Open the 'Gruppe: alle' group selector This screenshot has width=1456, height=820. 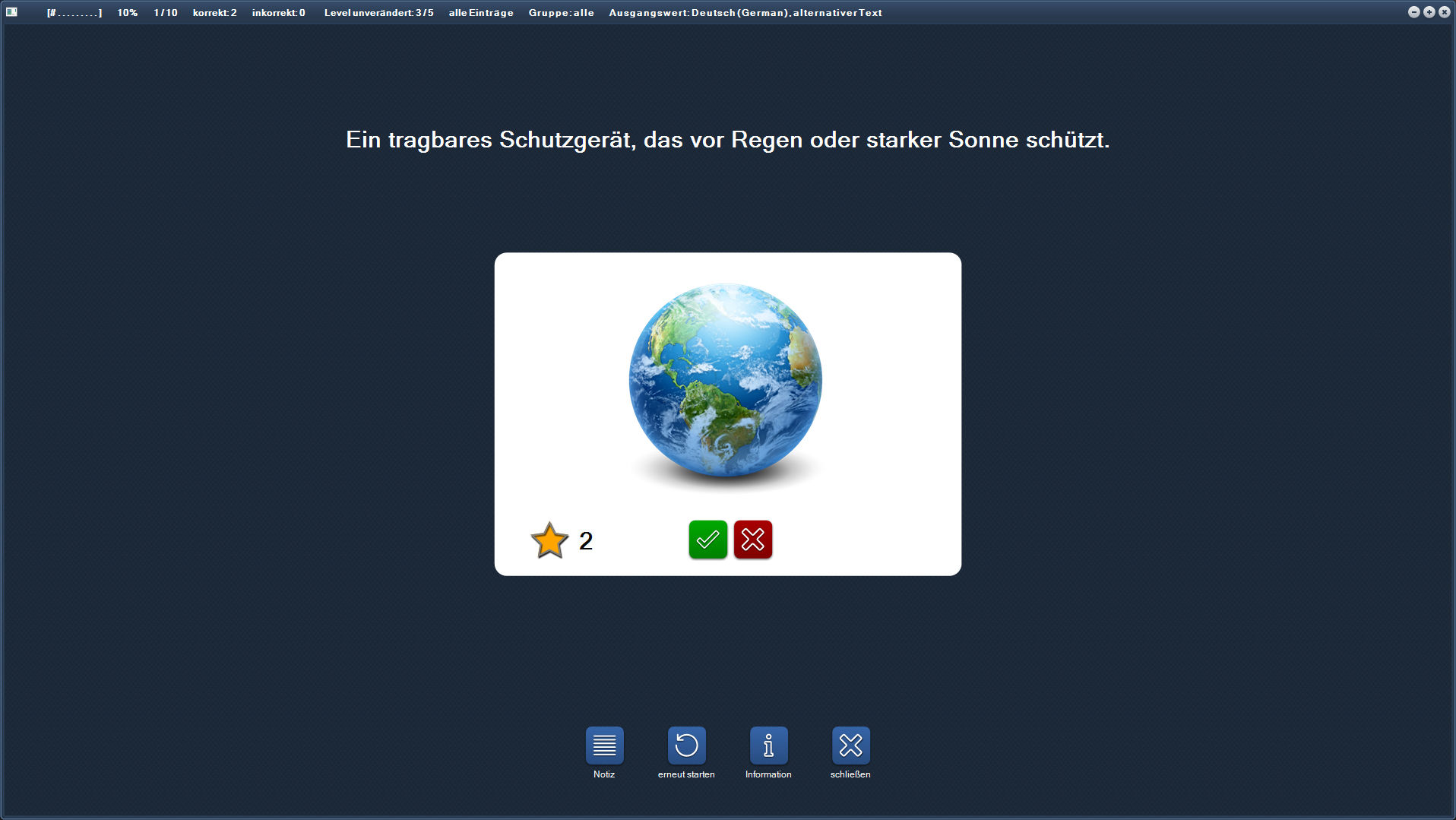click(x=560, y=12)
